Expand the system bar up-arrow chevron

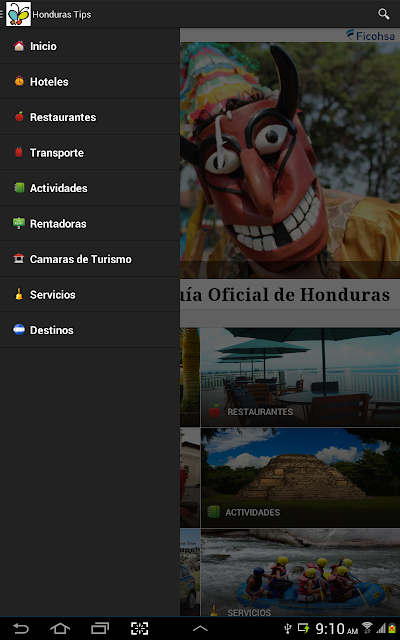(200, 629)
